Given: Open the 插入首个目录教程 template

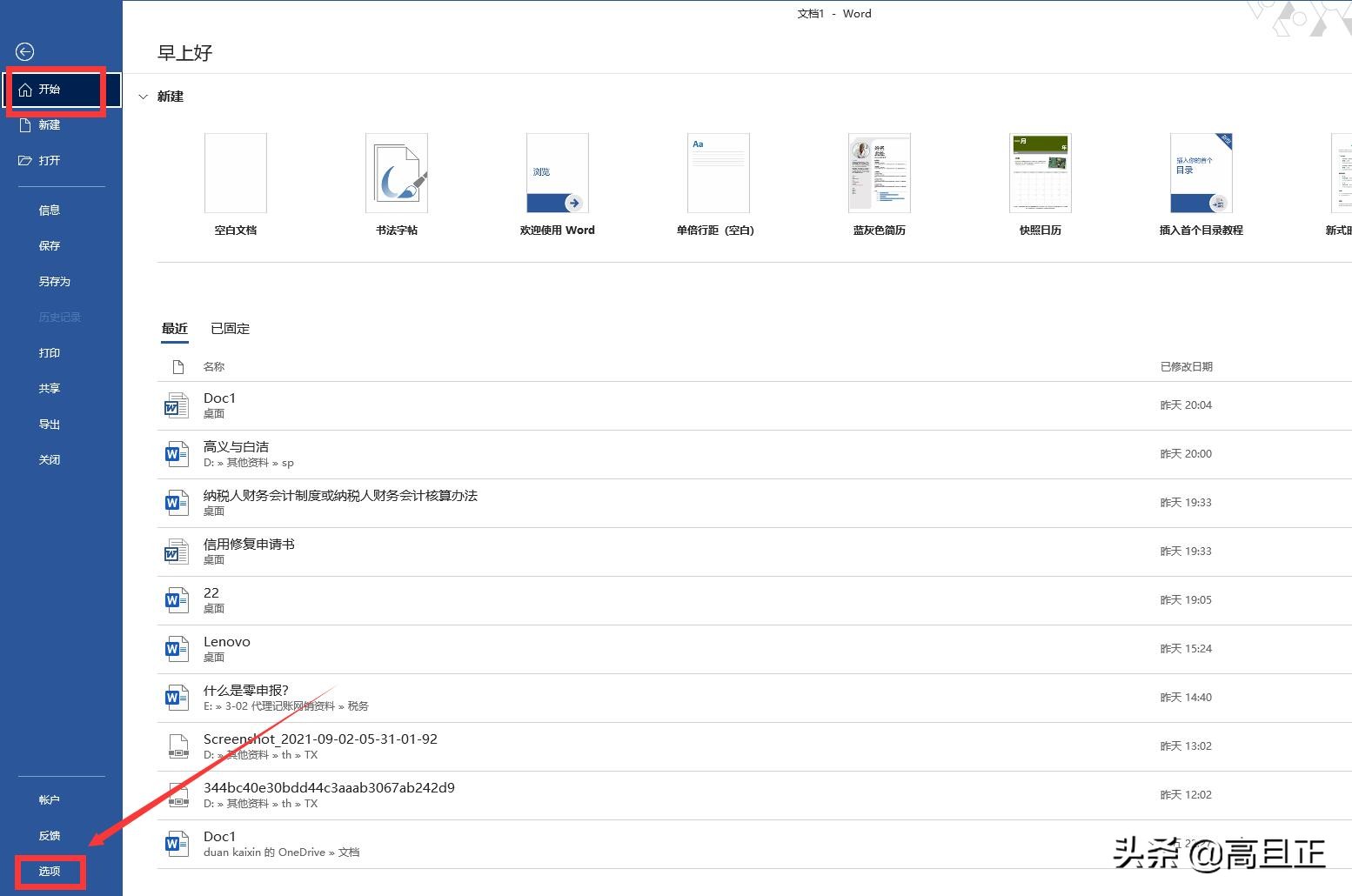Looking at the screenshot, I should (x=1201, y=185).
